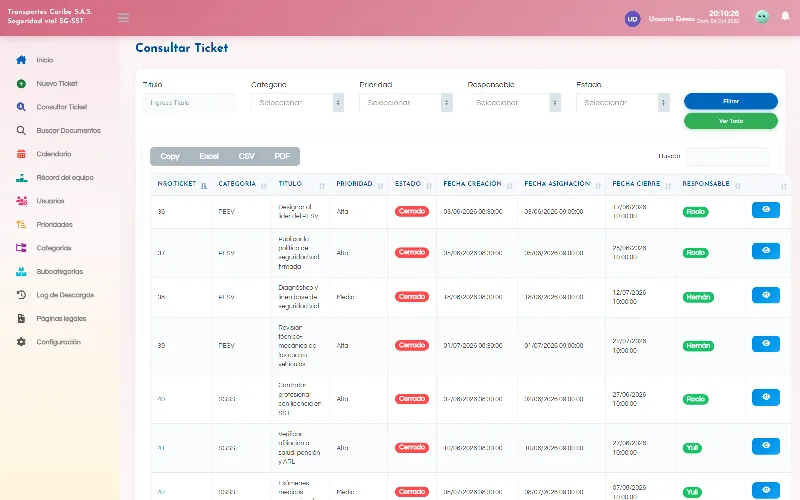Image resolution: width=800 pixels, height=500 pixels.
Task: Click the UD user avatar
Action: [632, 19]
